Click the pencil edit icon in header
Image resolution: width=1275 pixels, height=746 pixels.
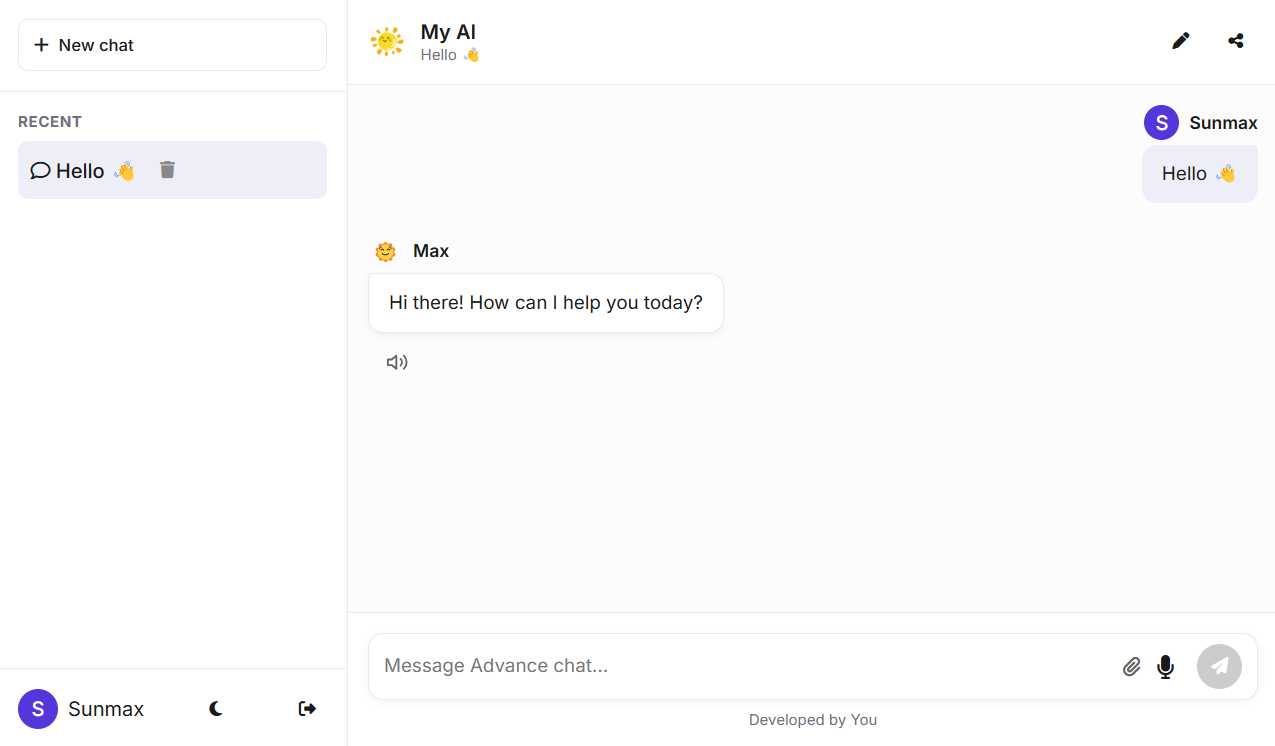pyautogui.click(x=1181, y=41)
